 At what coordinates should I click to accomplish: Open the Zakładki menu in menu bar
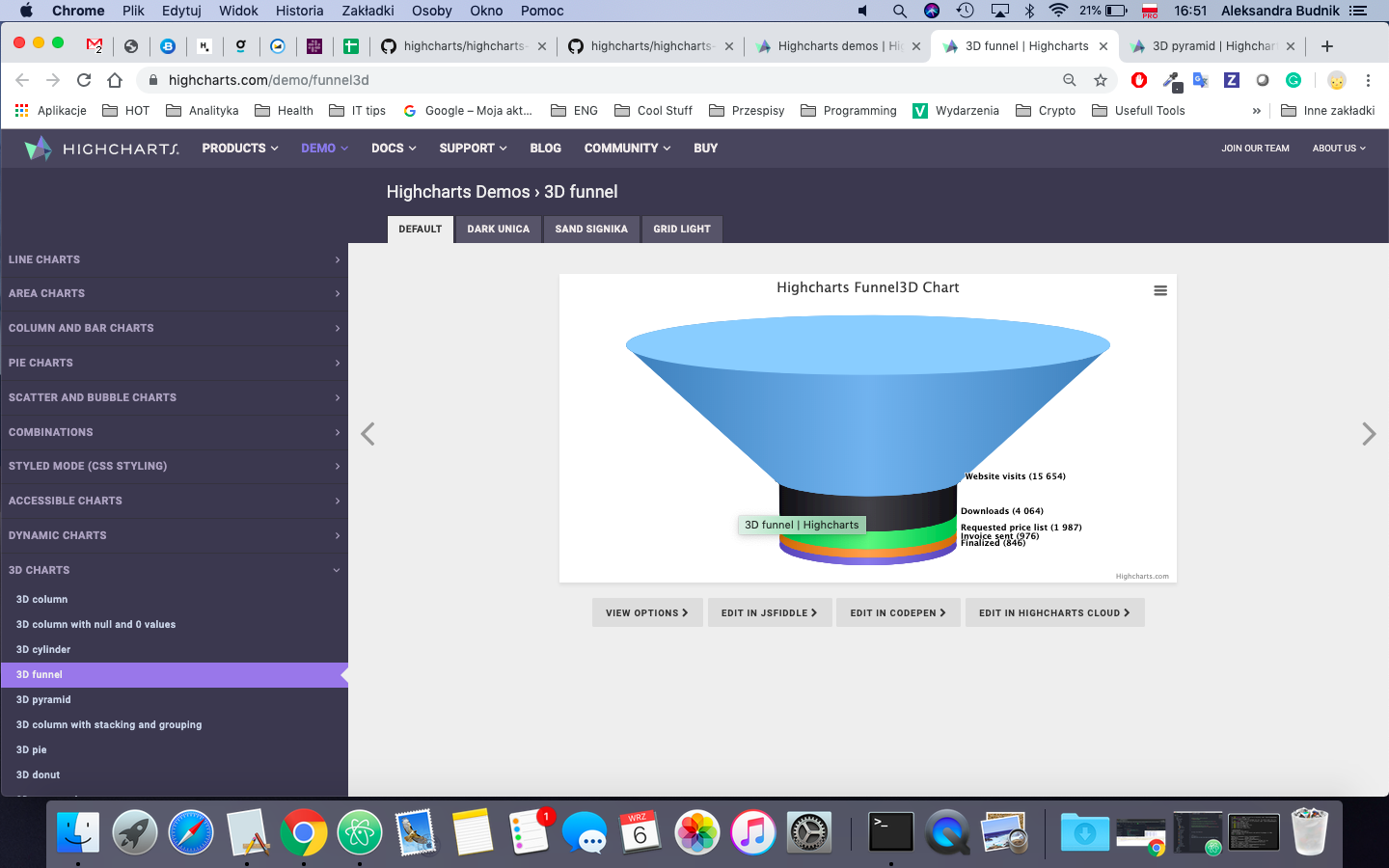368,11
